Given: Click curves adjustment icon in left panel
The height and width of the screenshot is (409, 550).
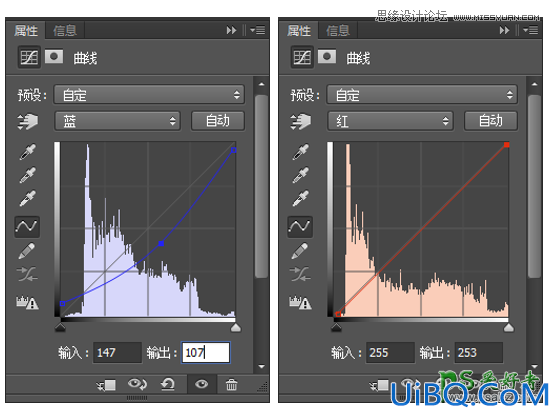Looking at the screenshot, I should coord(29,57).
